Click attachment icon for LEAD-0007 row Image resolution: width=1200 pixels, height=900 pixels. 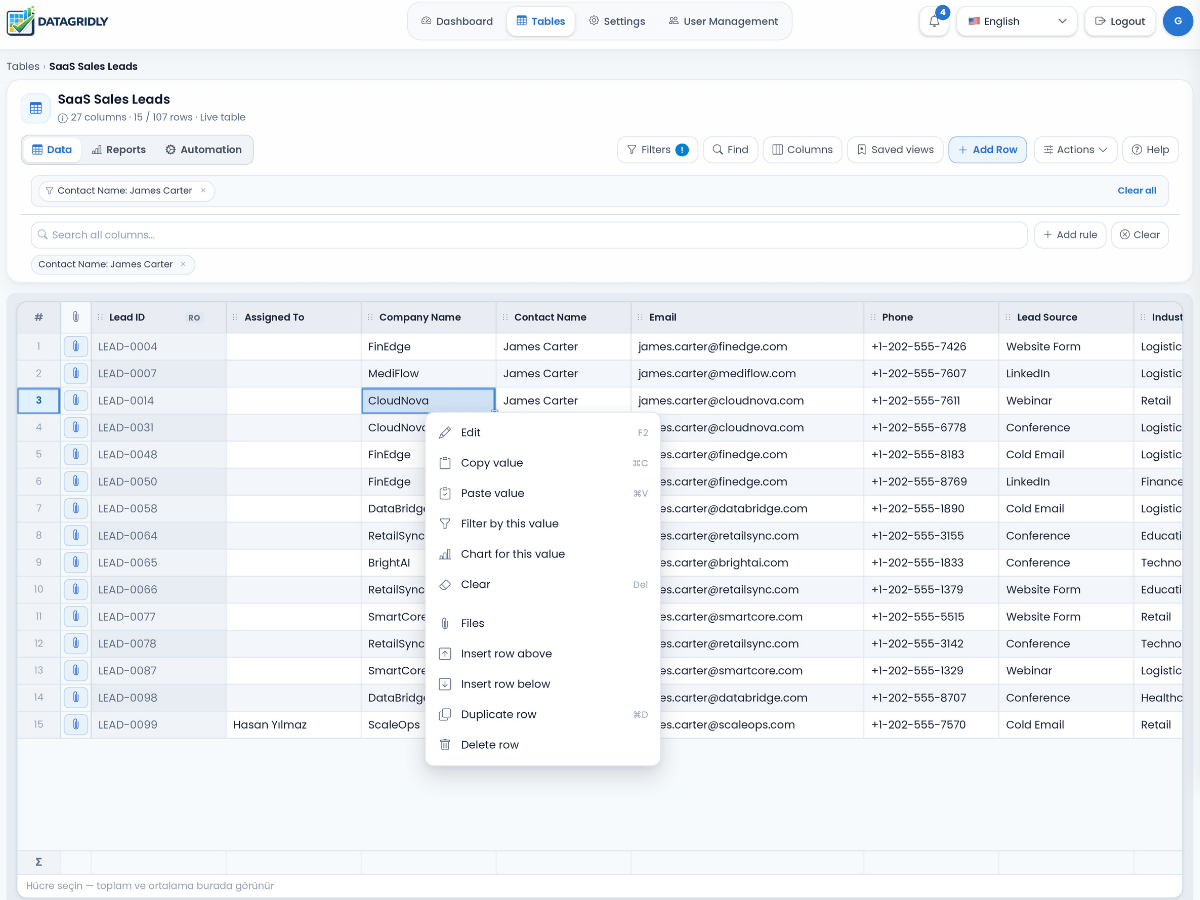click(75, 373)
